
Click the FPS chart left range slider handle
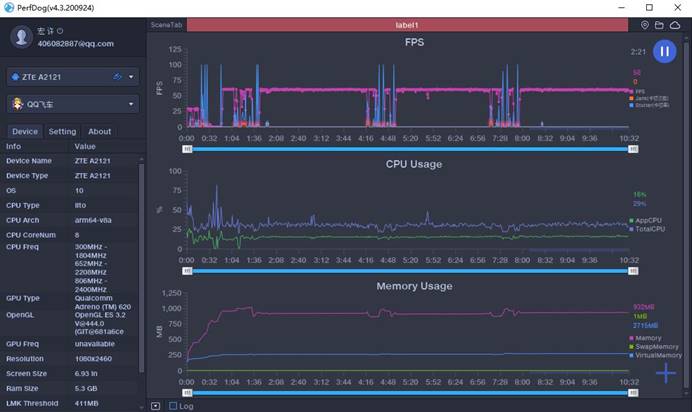click(x=187, y=149)
